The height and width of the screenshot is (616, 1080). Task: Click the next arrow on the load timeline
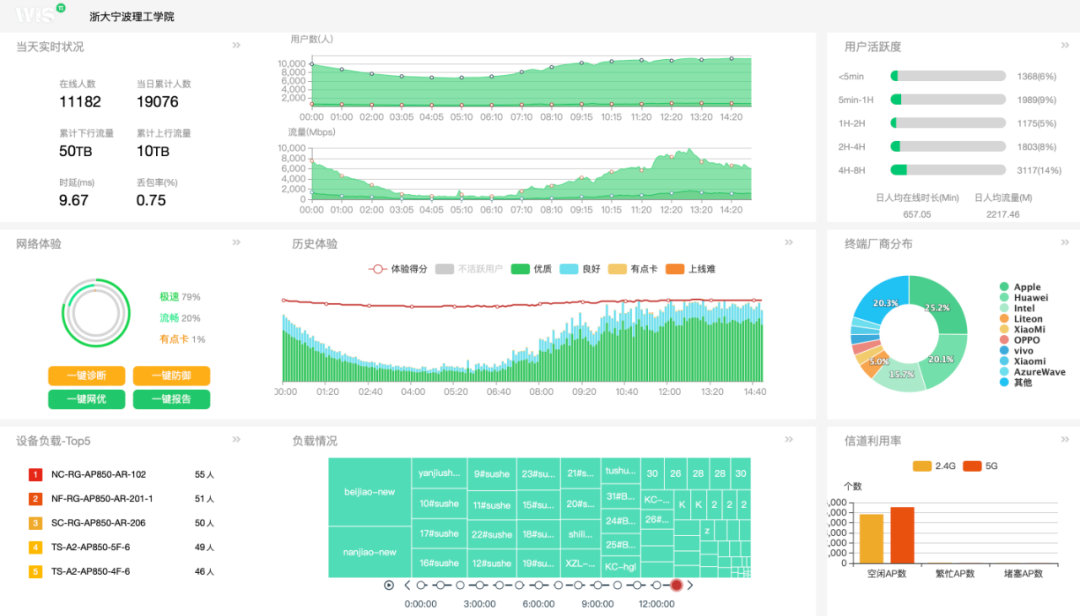[x=691, y=585]
